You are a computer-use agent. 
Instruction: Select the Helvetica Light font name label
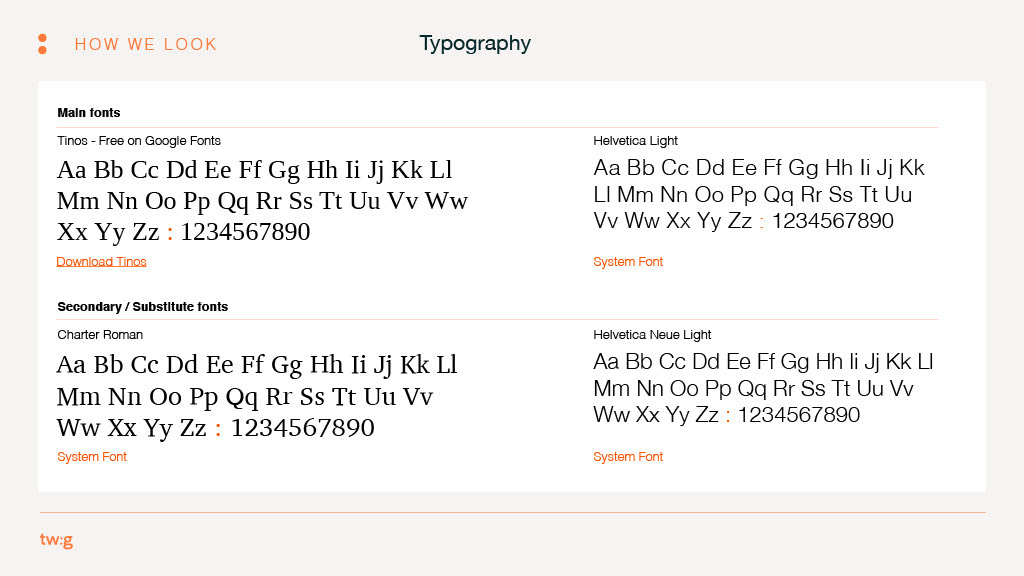coord(636,141)
